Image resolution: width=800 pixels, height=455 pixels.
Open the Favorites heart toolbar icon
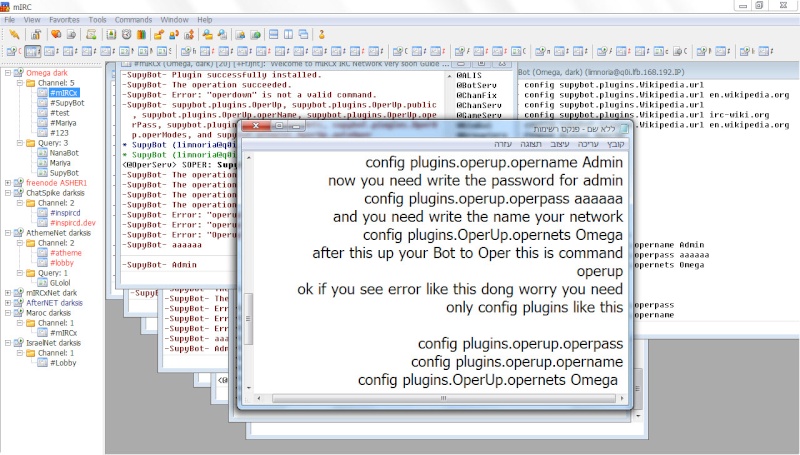pos(56,35)
